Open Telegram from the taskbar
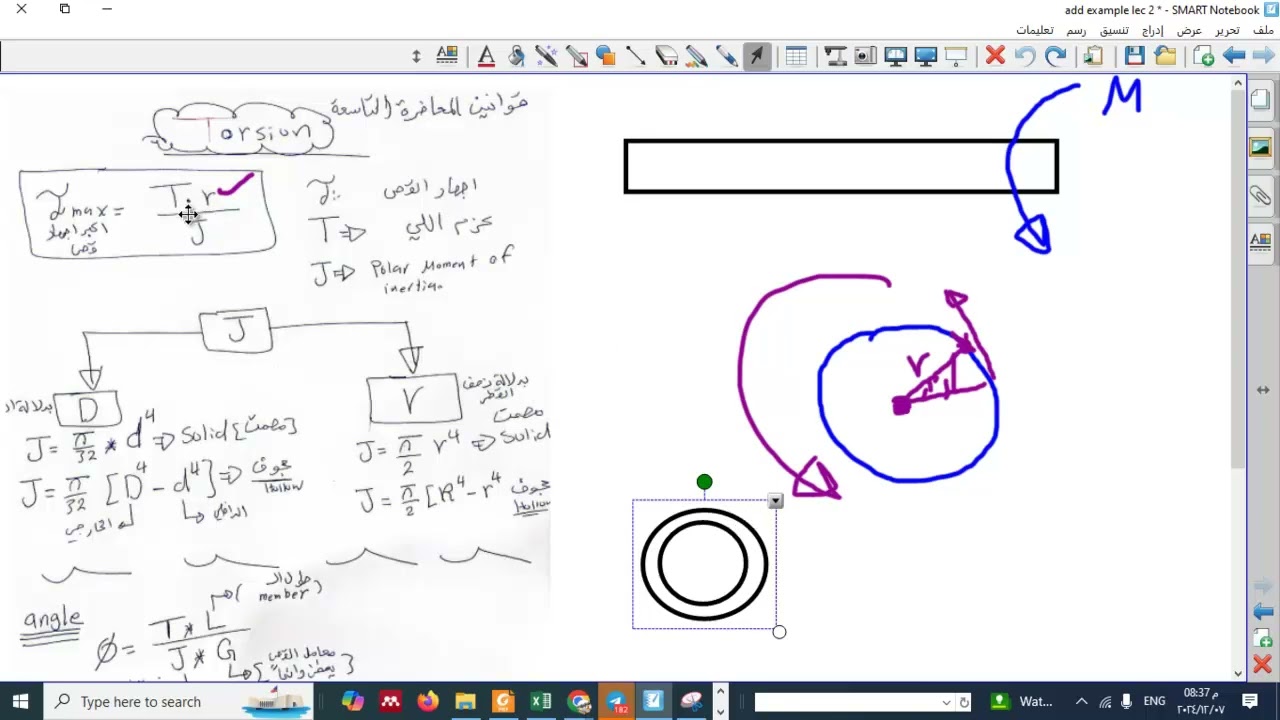Viewport: 1280px width, 720px height. 617,701
